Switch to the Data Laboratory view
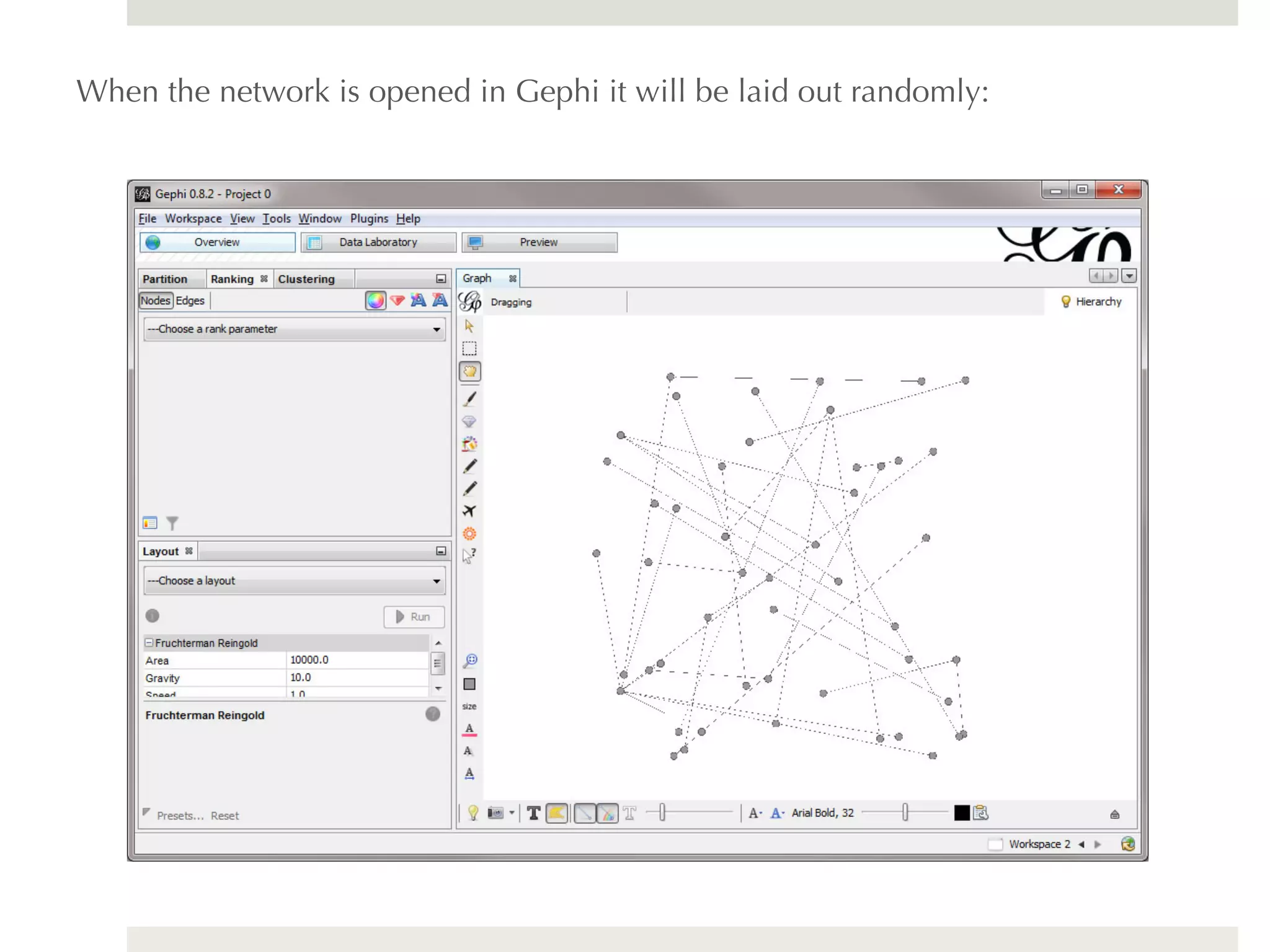 (378, 242)
